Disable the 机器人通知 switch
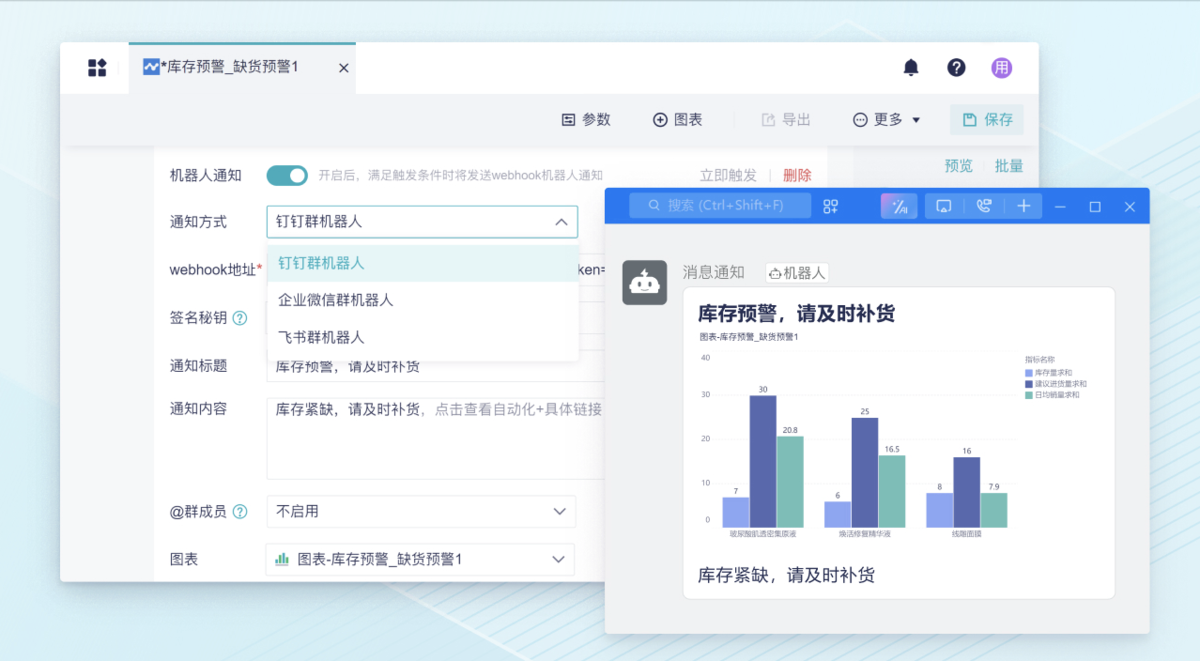 pos(287,174)
